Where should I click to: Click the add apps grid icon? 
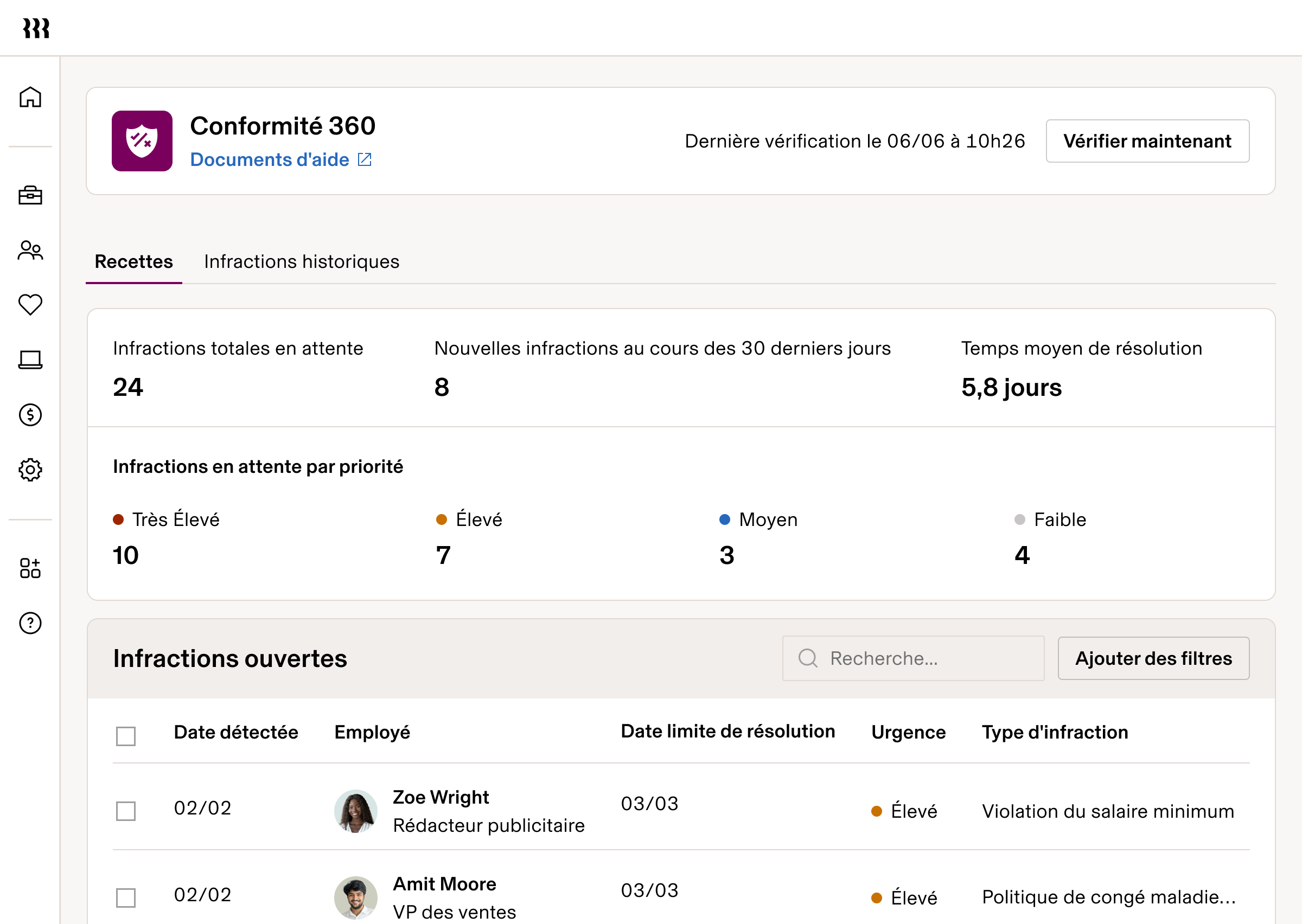click(x=30, y=568)
